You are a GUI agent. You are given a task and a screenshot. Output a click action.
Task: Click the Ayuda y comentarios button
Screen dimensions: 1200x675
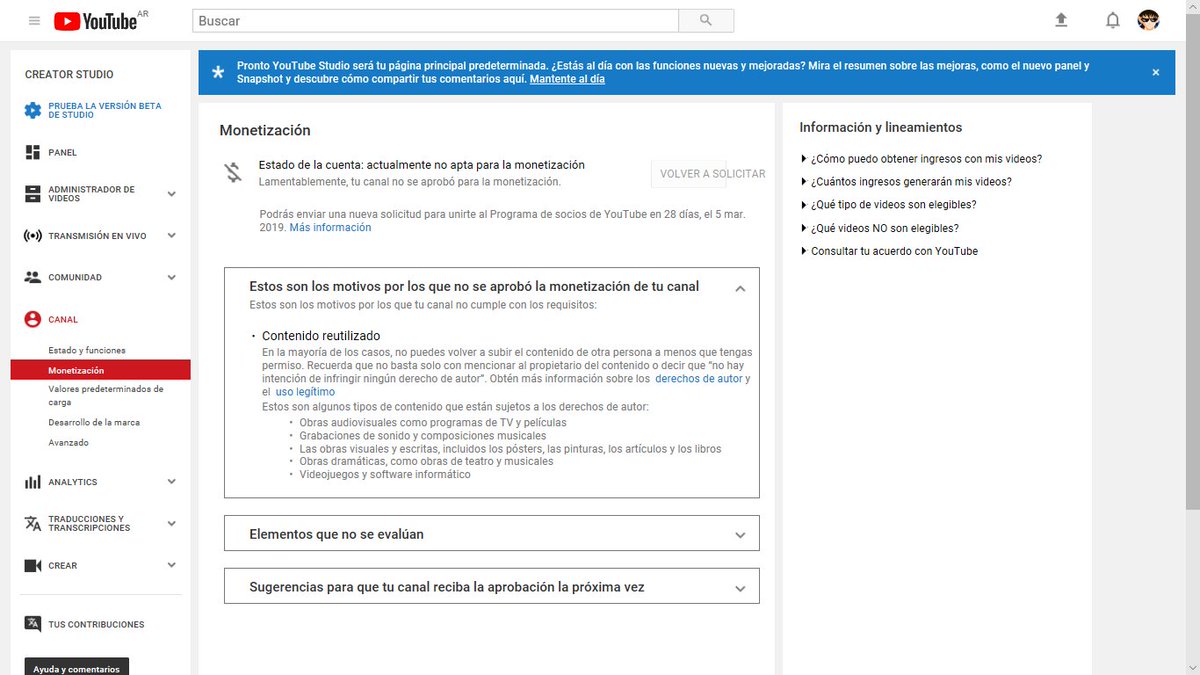pyautogui.click(x=76, y=668)
